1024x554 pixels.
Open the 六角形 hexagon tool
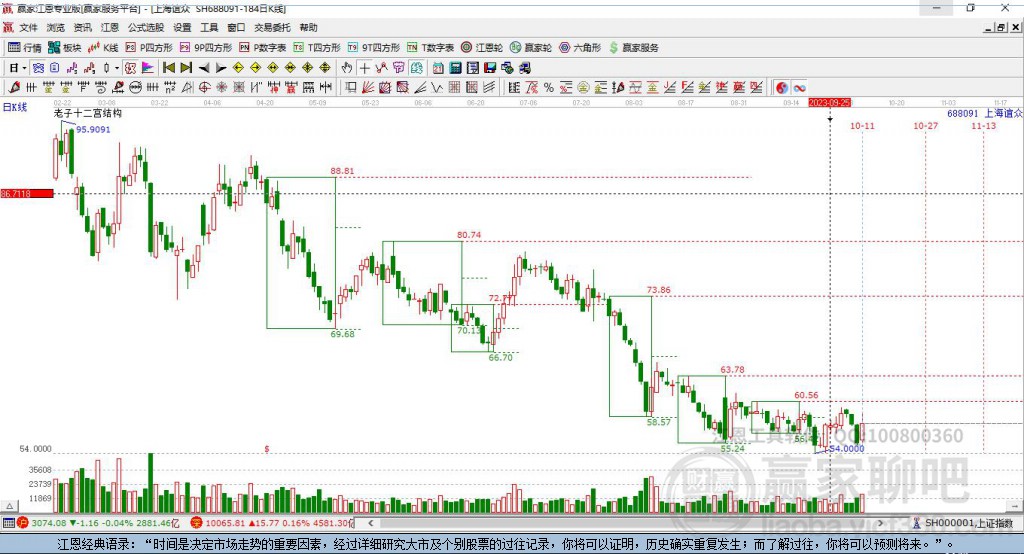click(580, 48)
